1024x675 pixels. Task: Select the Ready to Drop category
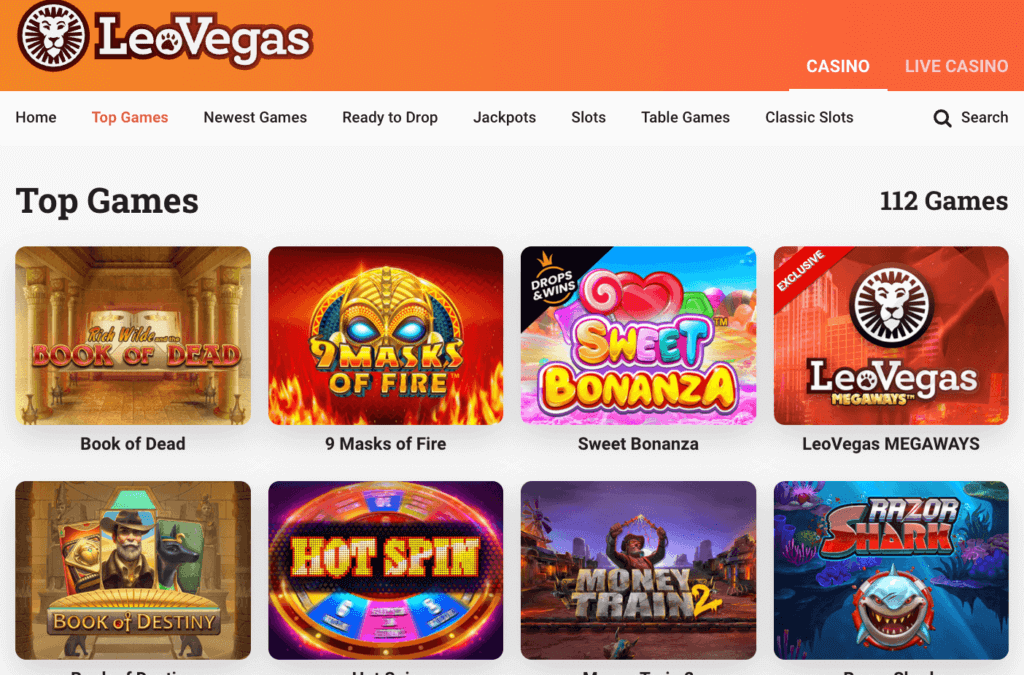tap(390, 118)
